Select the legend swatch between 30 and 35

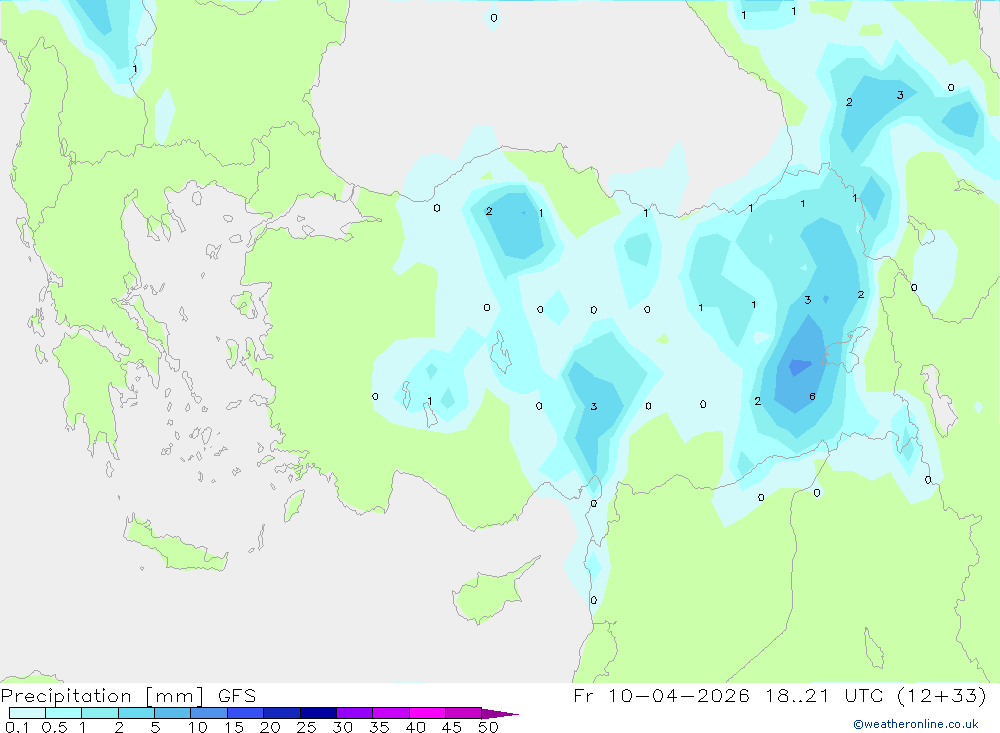pyautogui.click(x=355, y=713)
